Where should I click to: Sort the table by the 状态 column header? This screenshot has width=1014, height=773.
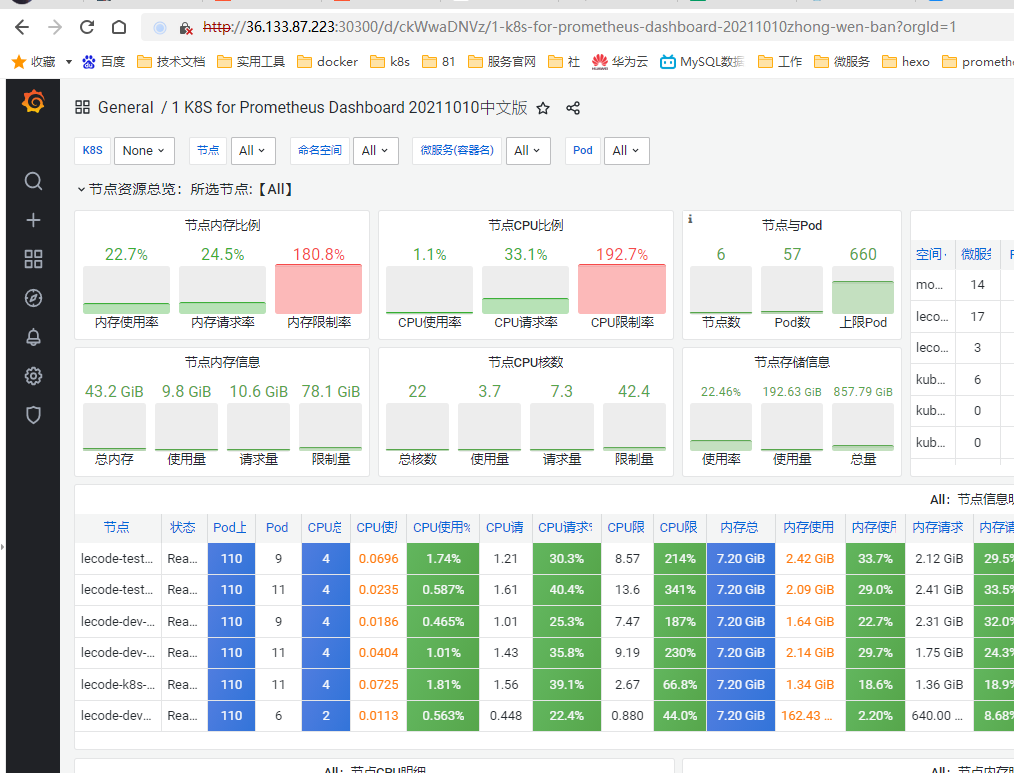pyautogui.click(x=183, y=527)
